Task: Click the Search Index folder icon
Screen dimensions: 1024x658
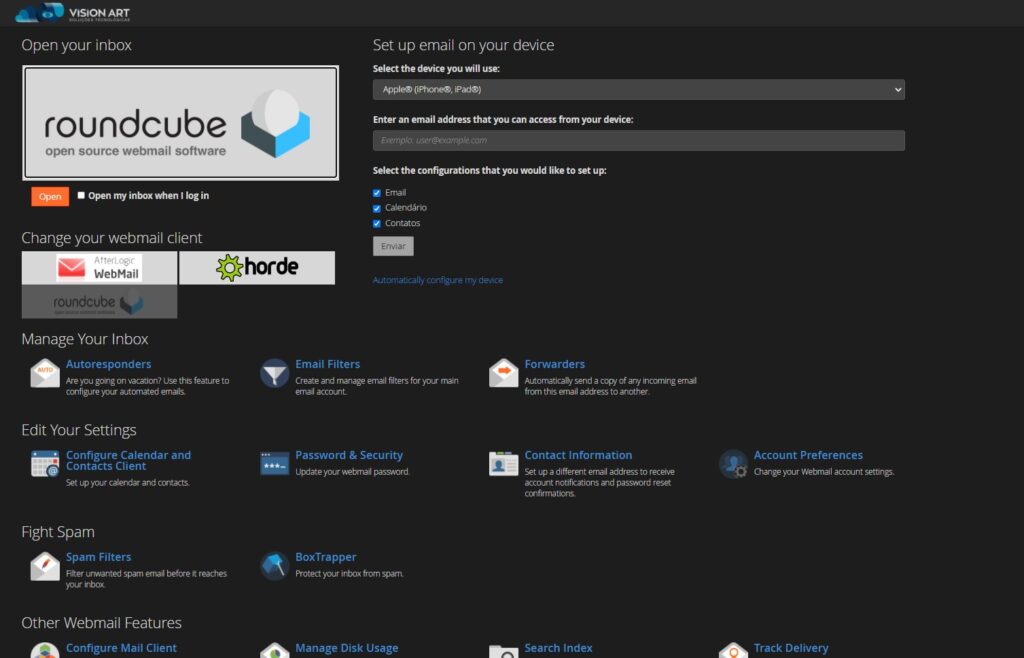Action: pos(504,651)
